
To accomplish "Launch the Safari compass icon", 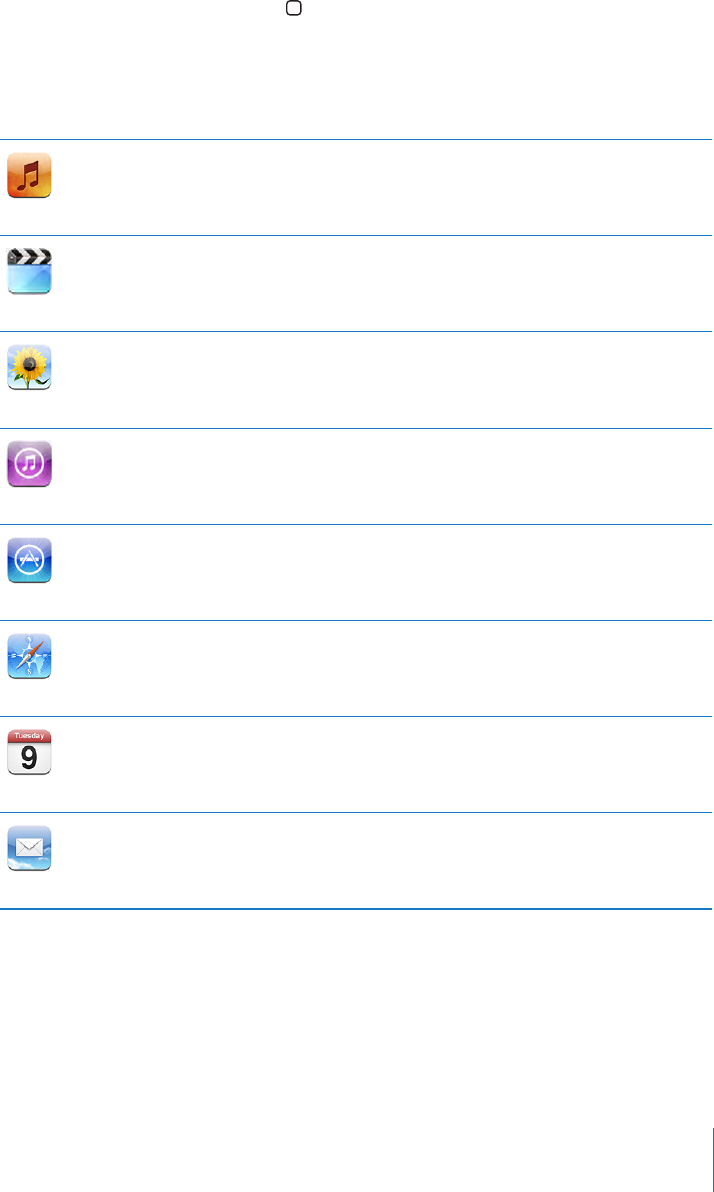I will point(30,656).
